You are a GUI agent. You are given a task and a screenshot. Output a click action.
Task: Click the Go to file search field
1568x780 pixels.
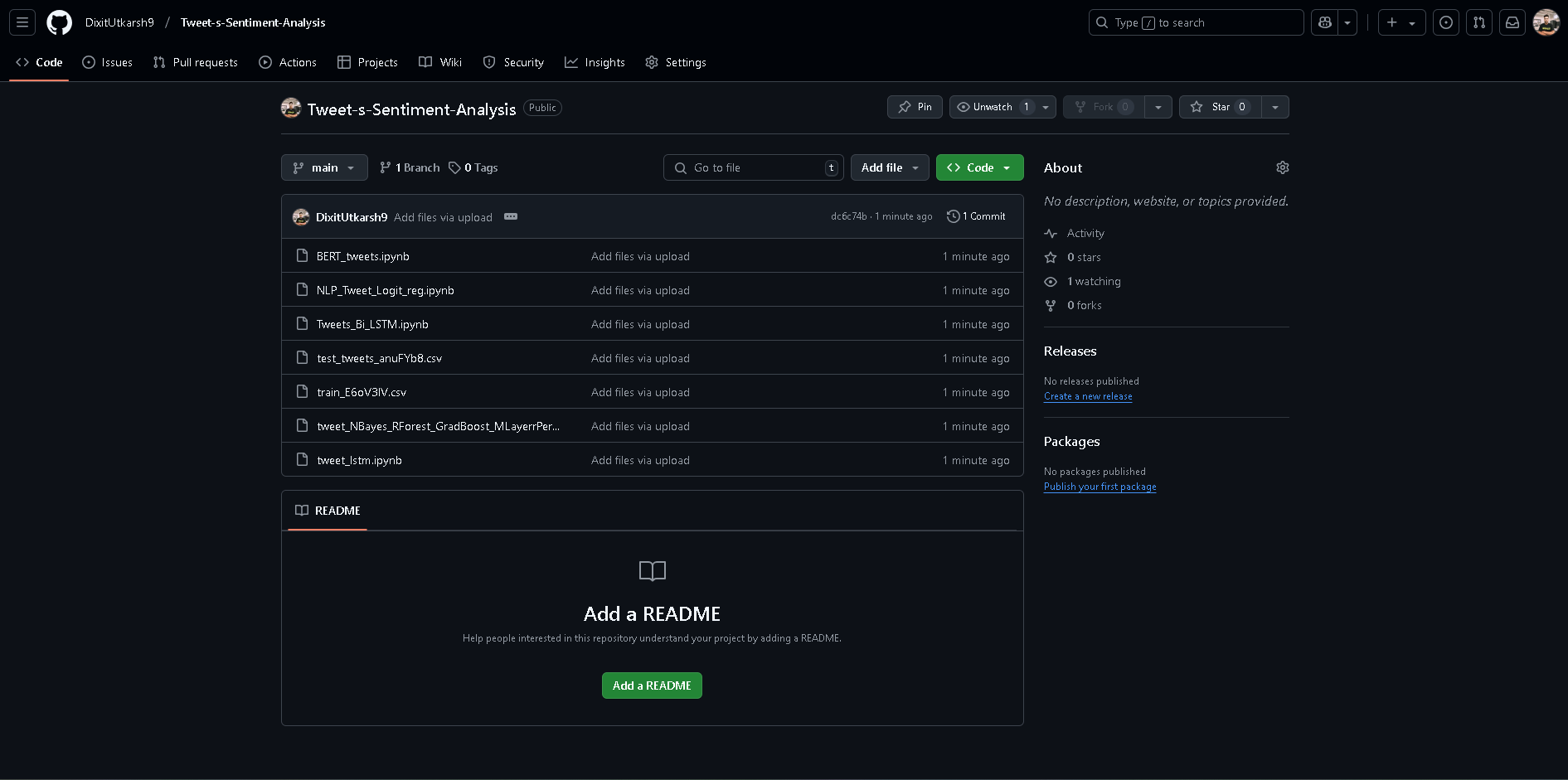(x=753, y=167)
